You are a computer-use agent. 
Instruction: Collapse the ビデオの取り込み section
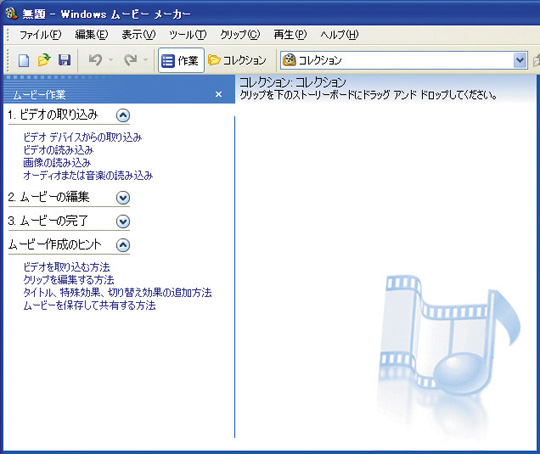click(123, 115)
